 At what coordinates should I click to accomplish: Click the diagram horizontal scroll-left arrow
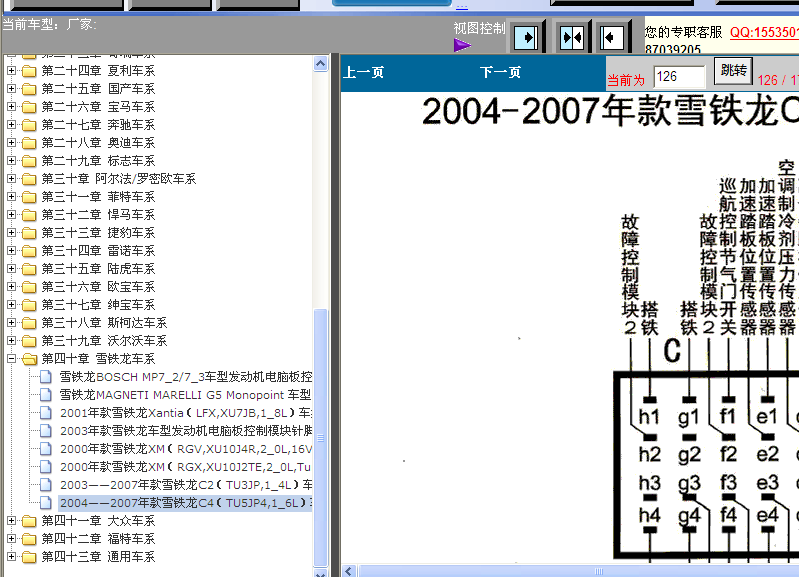(x=349, y=571)
